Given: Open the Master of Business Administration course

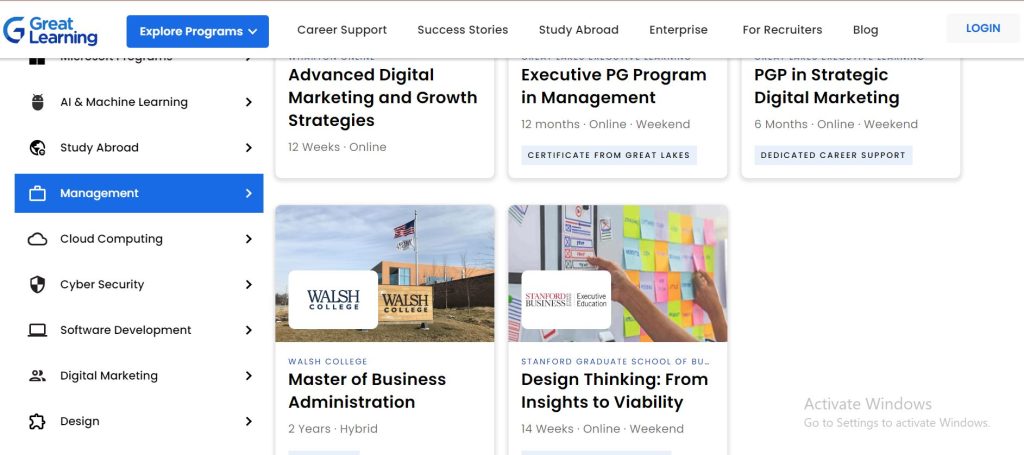Looking at the screenshot, I should click(x=367, y=391).
